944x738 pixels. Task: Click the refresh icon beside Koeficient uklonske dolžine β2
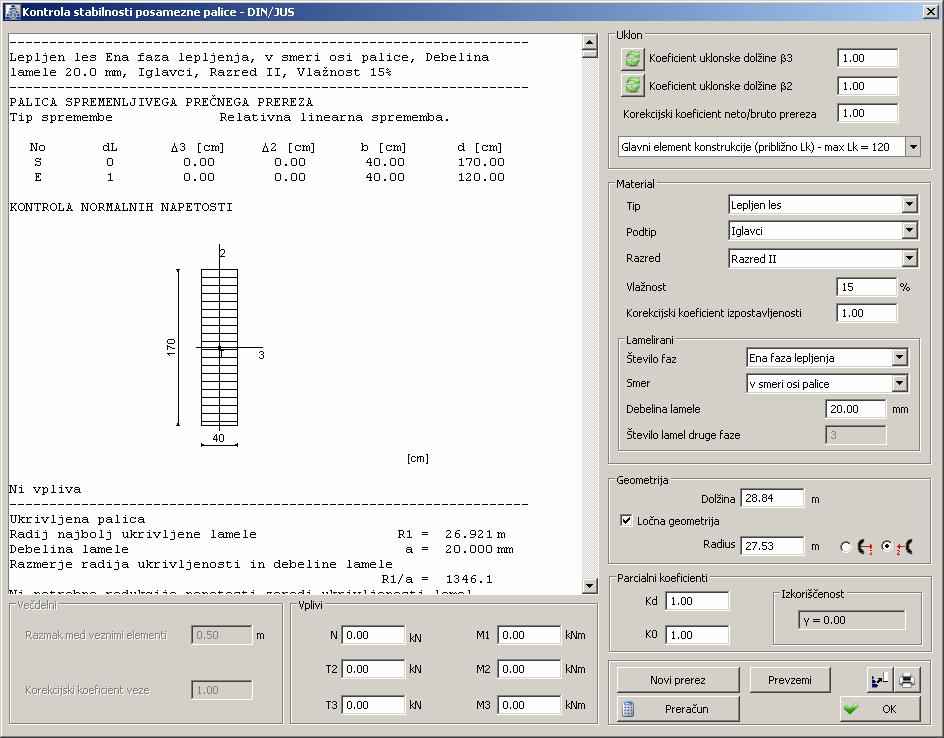coord(632,85)
